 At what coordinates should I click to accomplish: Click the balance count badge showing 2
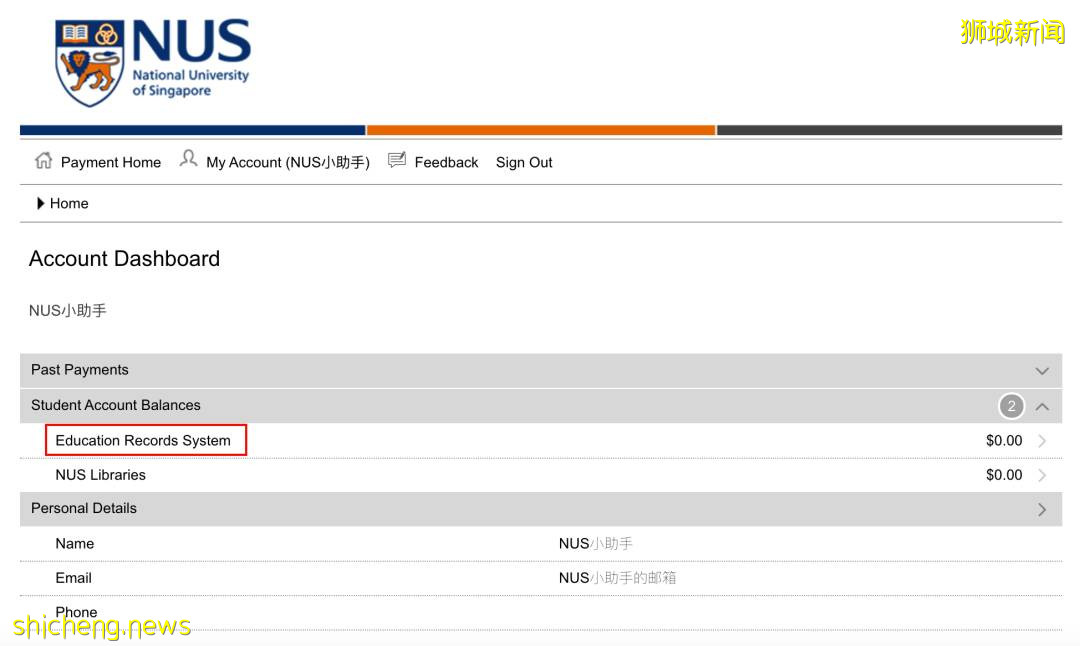(x=1011, y=406)
